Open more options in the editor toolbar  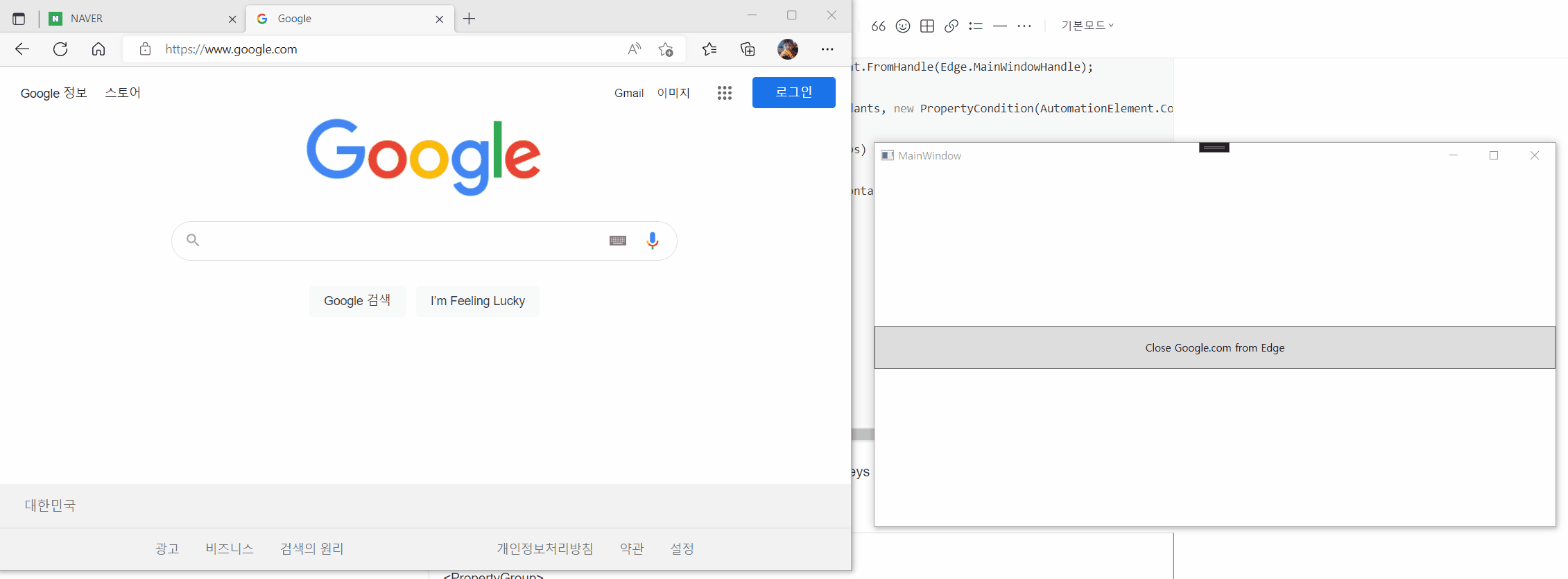1024,26
